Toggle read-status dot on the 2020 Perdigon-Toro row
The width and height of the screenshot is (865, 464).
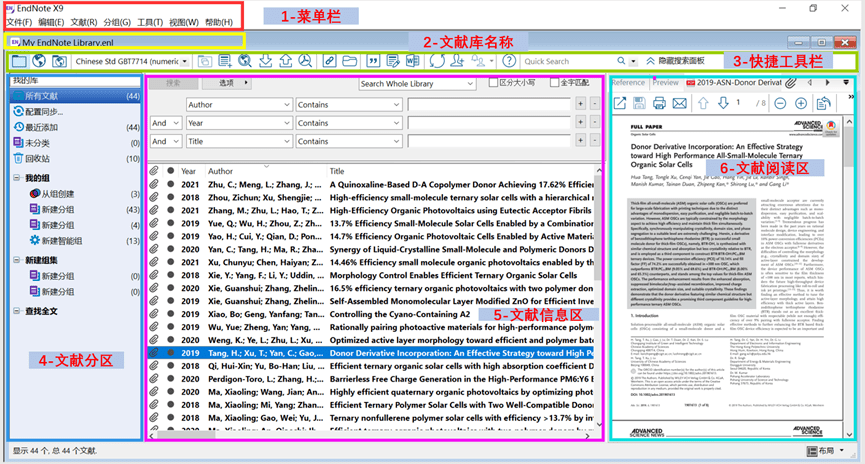coord(171,378)
